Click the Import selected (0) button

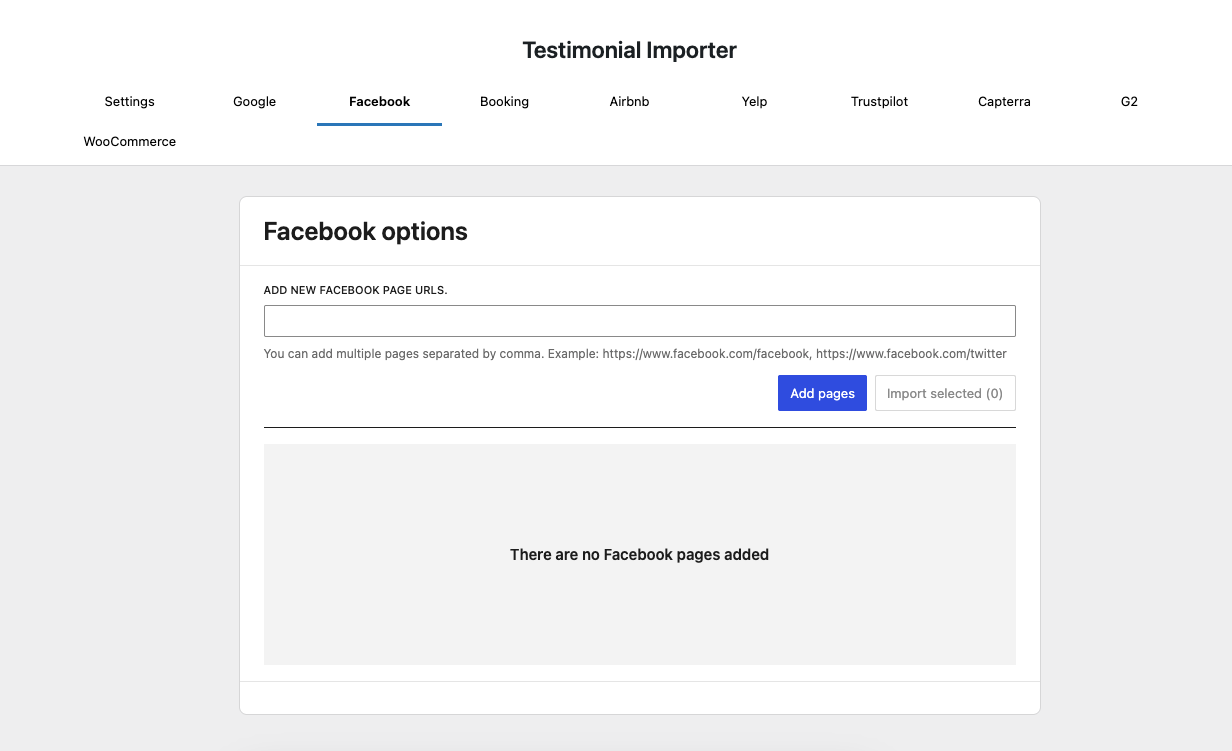point(945,393)
